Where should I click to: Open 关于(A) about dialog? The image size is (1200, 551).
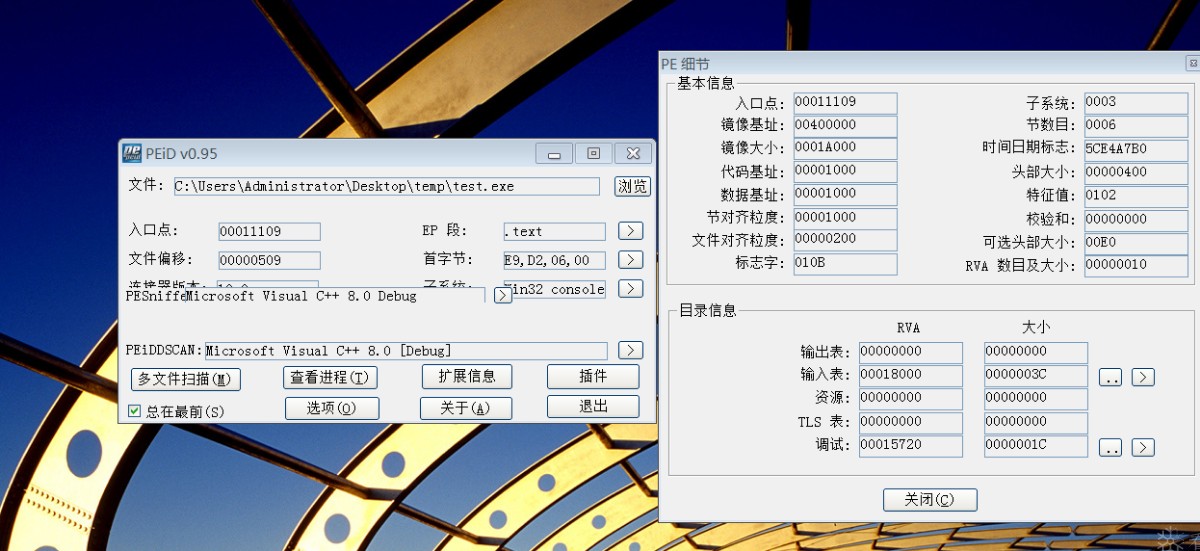pos(467,408)
